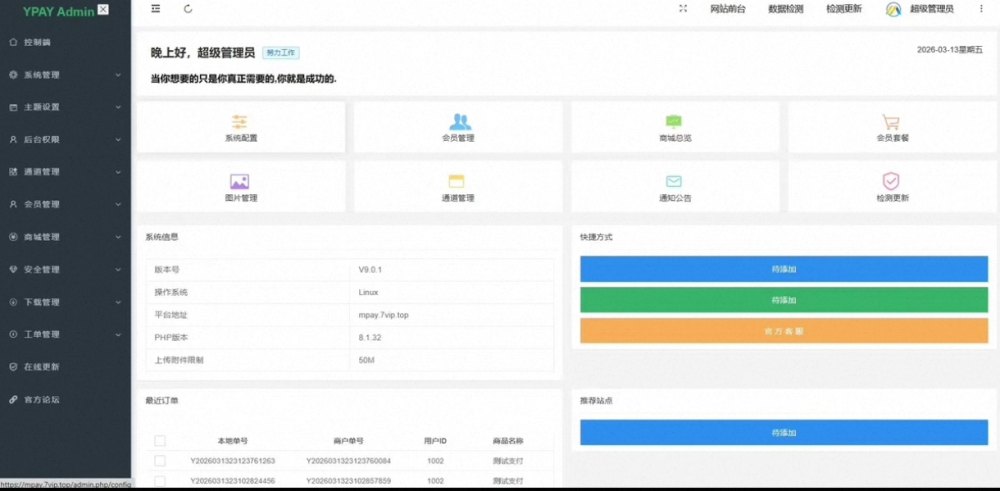
Task: Click the refresh icon in top bar
Action: pyautogui.click(x=188, y=9)
